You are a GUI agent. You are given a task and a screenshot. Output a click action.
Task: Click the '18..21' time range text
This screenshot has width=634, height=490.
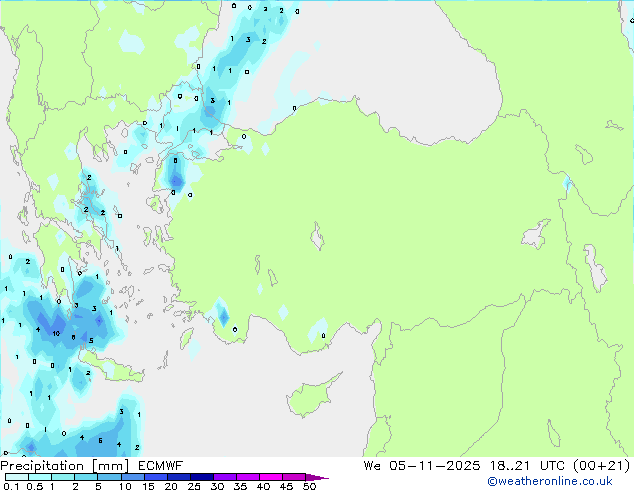509,466
